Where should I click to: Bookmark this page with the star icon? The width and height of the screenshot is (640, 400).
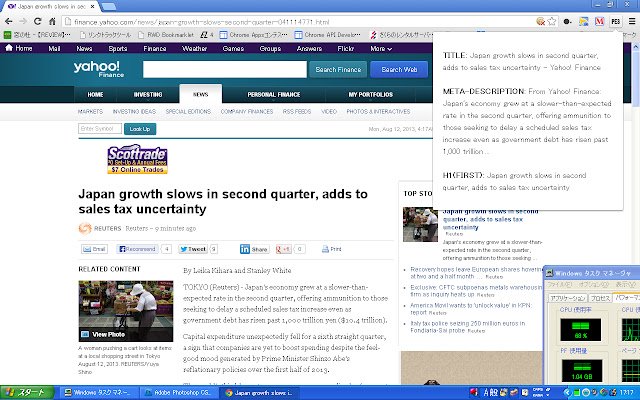coord(552,21)
